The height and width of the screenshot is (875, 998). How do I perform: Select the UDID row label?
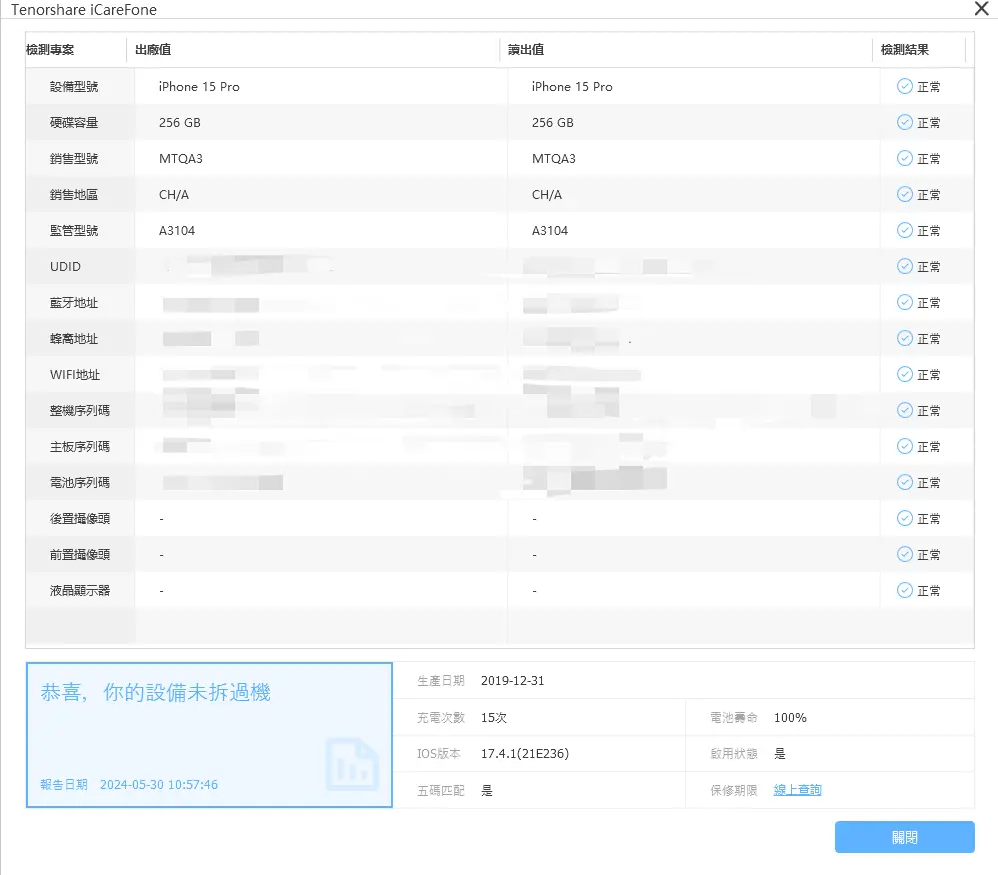click(65, 267)
